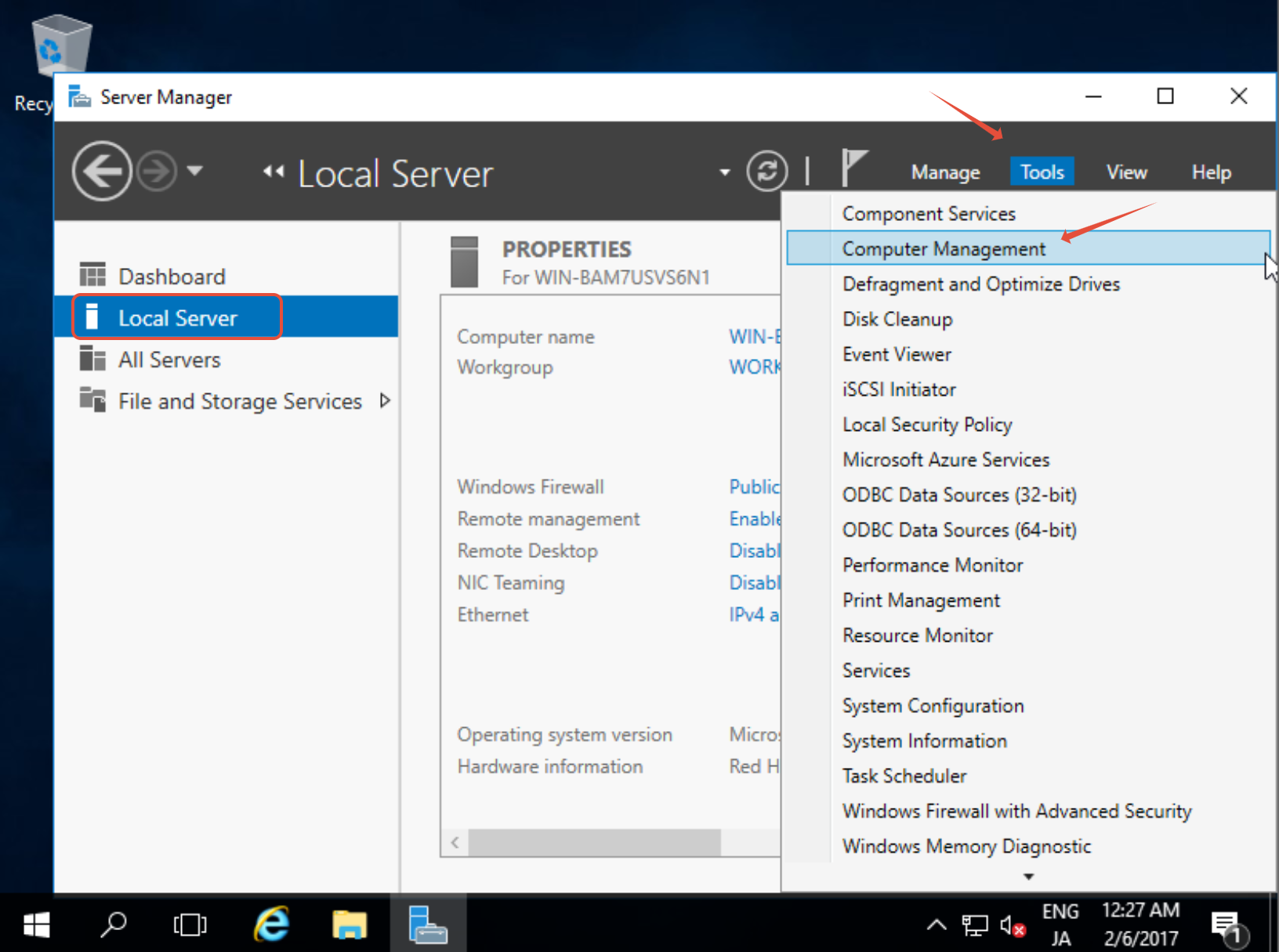Open the breadcrumb dropdown beside Local Server
This screenshot has width=1279, height=952.
tap(724, 172)
